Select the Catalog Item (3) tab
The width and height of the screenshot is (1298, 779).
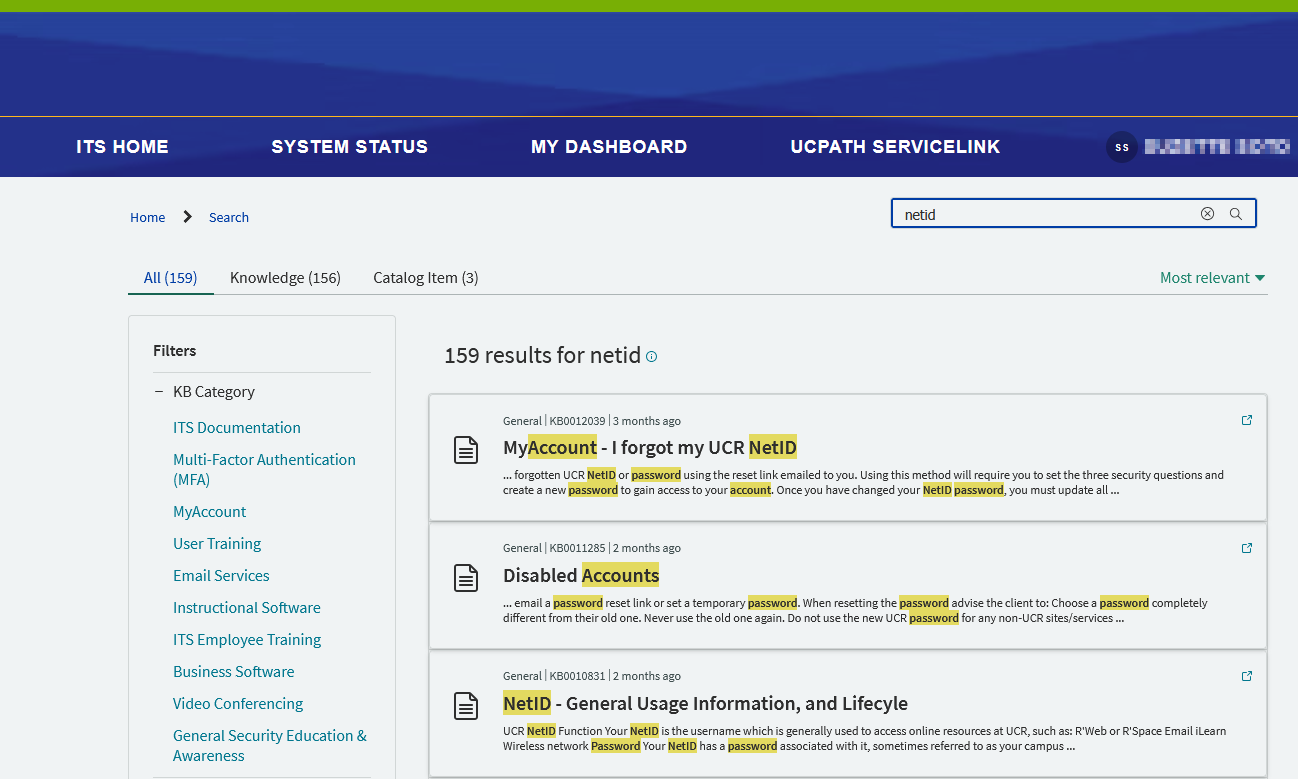(425, 278)
